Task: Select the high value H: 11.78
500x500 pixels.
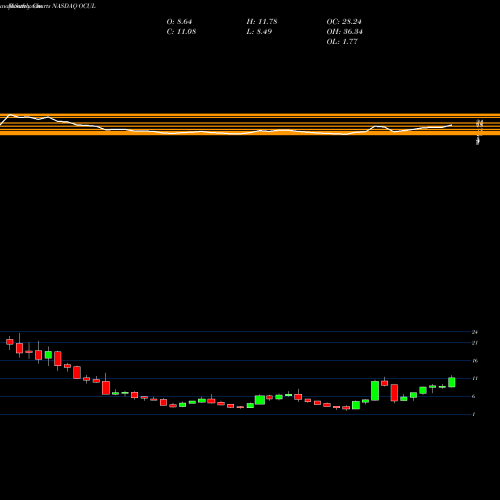Action: tap(262, 22)
